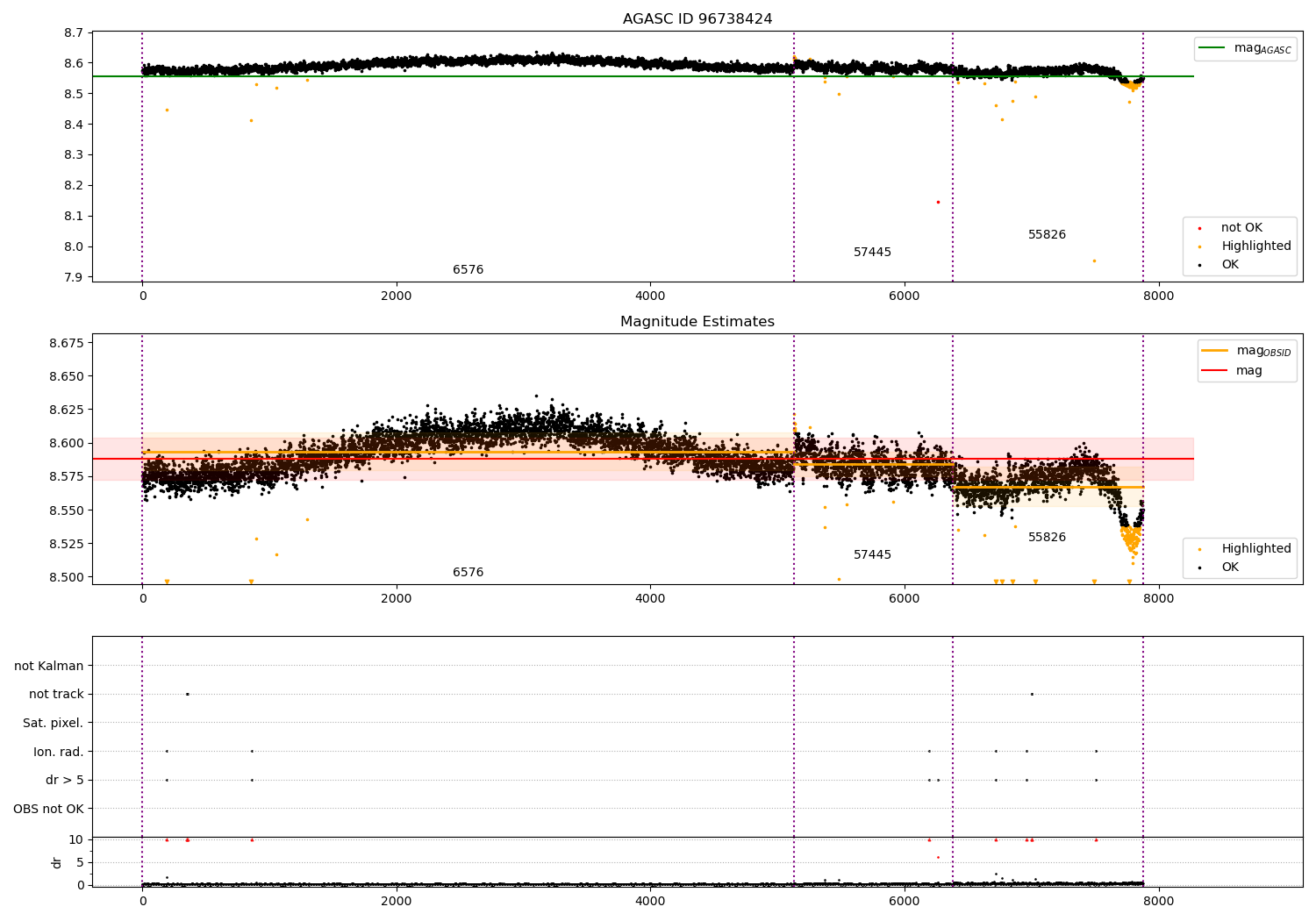Click x-tick 8000 under the flags plot
Viewport: 1316px width, 921px height.
click(x=1159, y=902)
